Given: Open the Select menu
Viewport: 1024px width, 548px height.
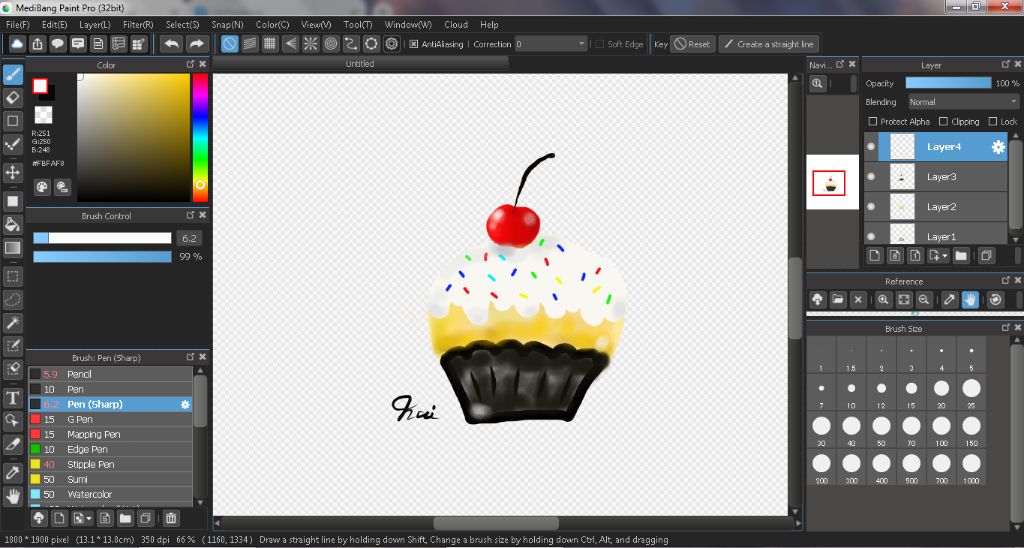Looking at the screenshot, I should 182,24.
